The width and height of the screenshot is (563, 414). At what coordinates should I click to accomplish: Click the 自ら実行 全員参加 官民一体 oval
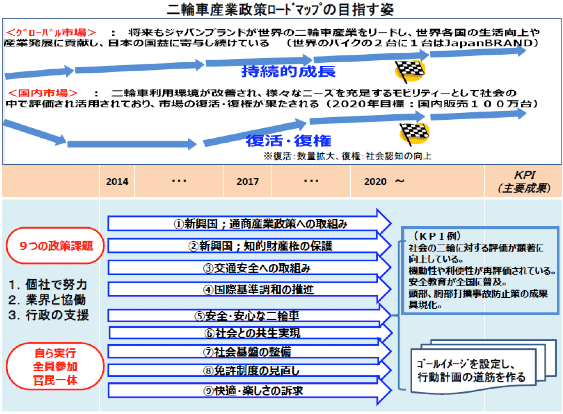coord(55,367)
